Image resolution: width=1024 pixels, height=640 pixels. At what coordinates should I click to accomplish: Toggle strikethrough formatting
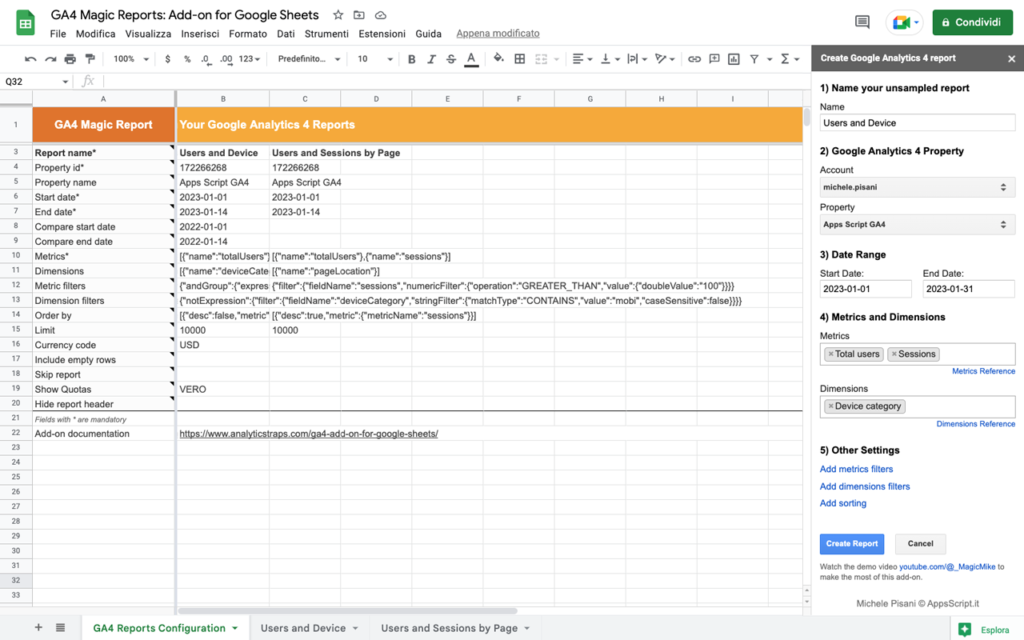coord(451,59)
